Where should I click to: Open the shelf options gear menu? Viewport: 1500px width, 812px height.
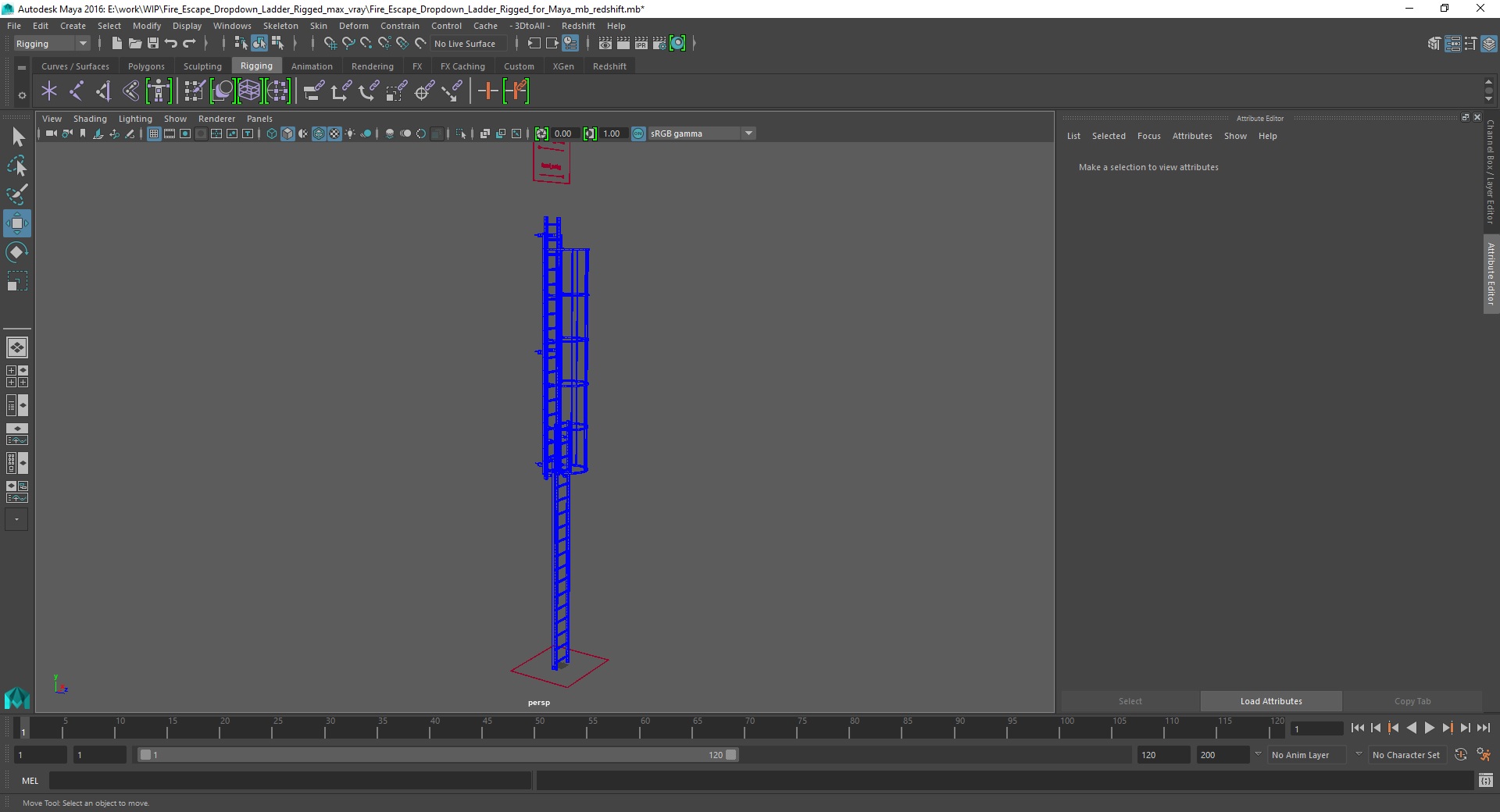pos(22,95)
